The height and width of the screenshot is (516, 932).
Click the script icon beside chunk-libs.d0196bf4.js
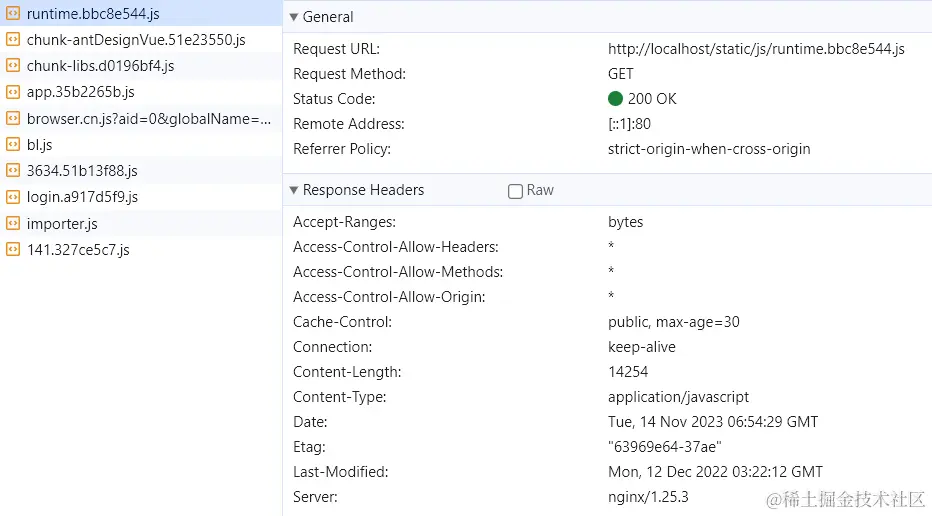click(12, 65)
